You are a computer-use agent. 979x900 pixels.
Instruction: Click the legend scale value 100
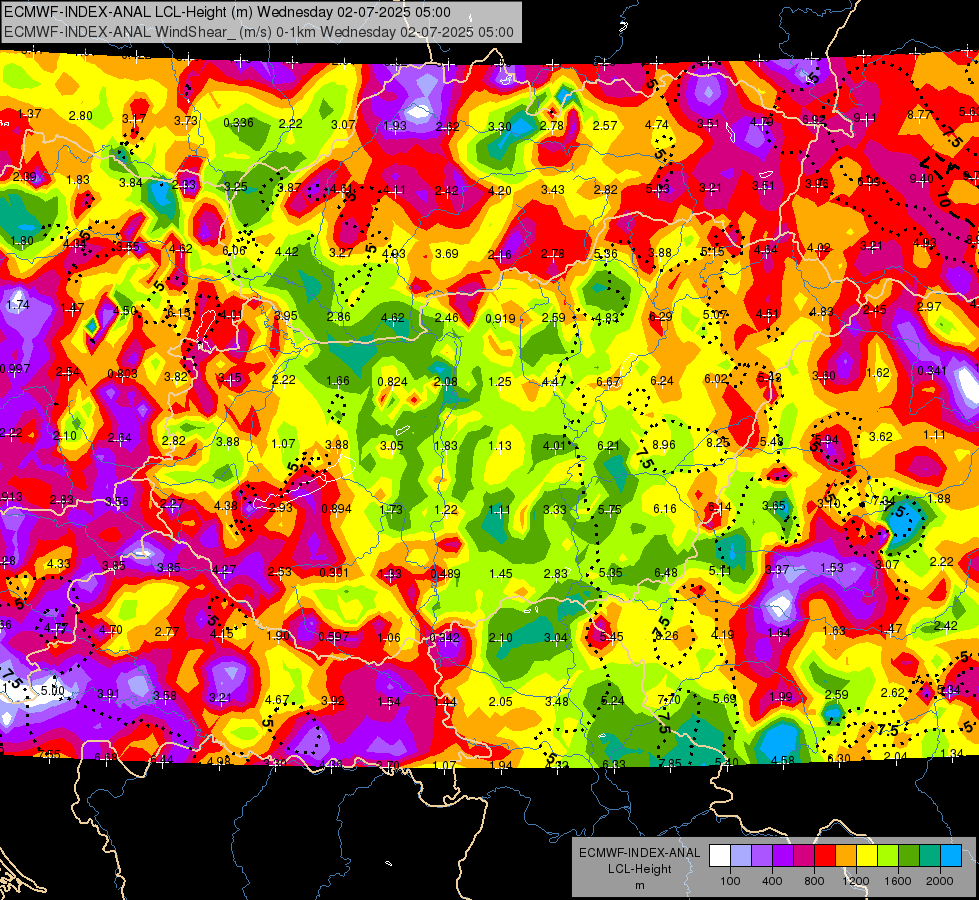pyautogui.click(x=730, y=881)
